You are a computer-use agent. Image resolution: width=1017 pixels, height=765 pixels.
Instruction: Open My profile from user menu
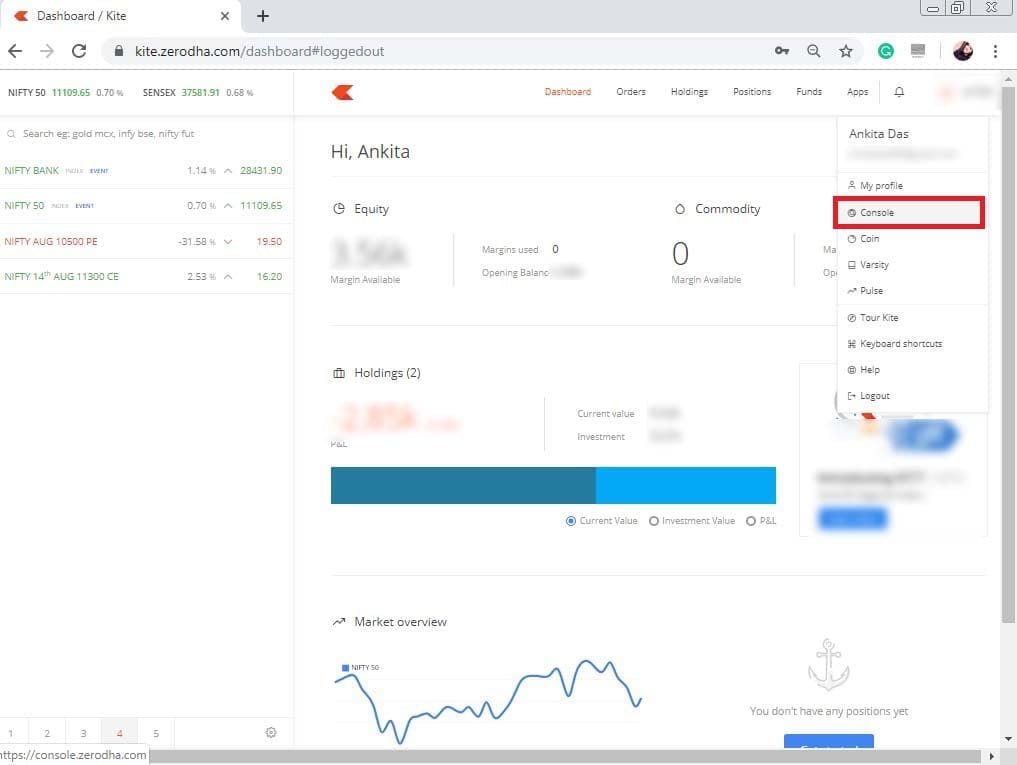point(912,186)
